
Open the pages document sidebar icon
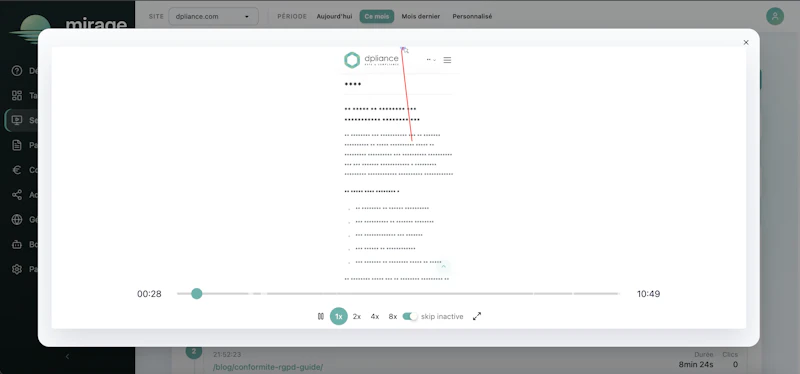[x=17, y=145]
